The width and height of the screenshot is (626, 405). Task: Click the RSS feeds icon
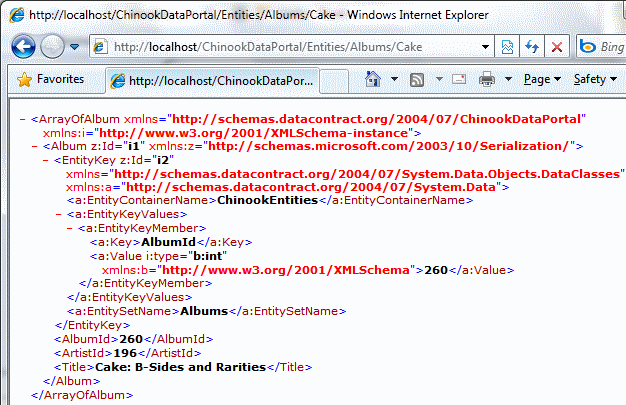coord(416,79)
